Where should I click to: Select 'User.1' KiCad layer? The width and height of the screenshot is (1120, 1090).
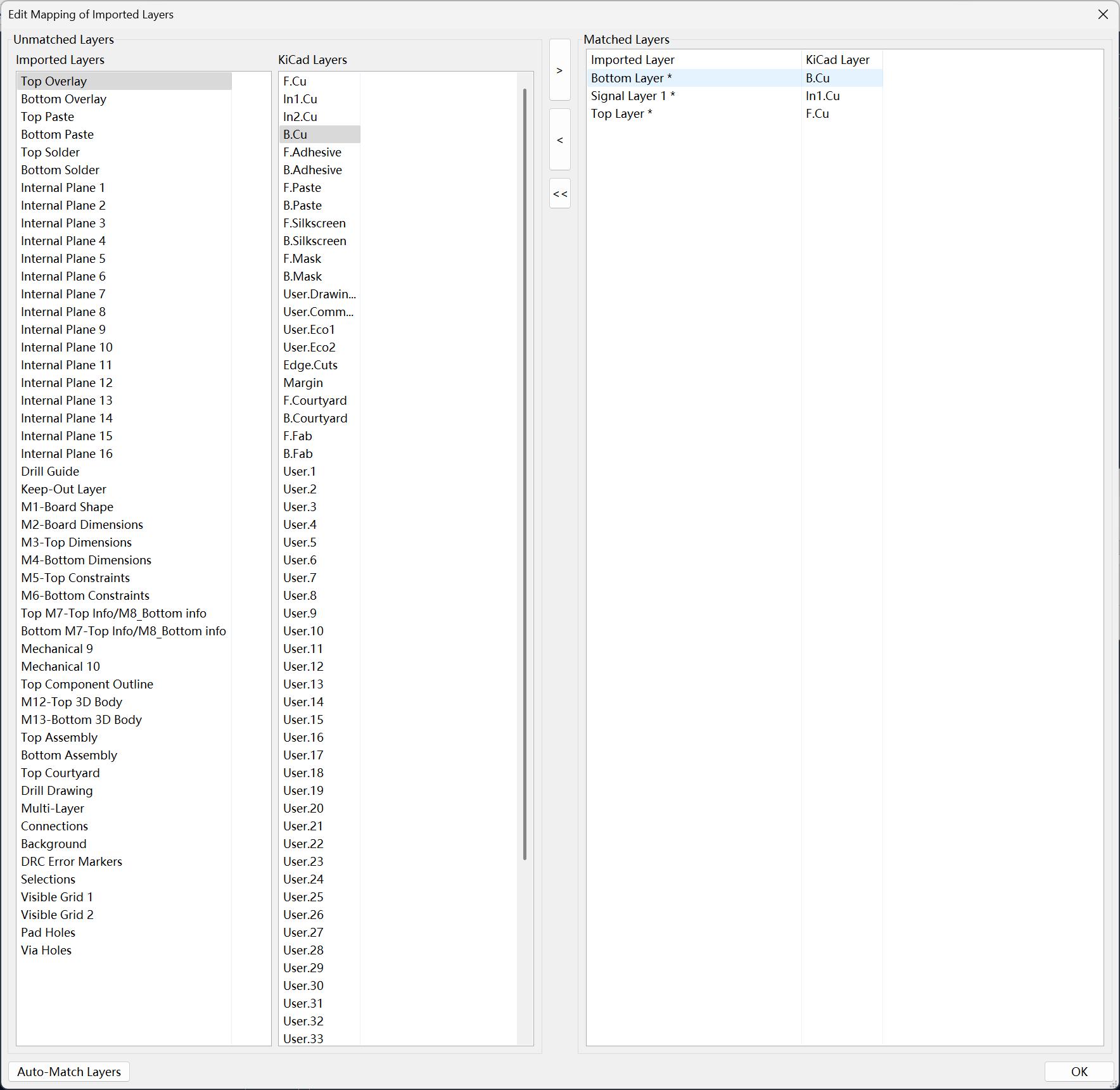point(320,471)
